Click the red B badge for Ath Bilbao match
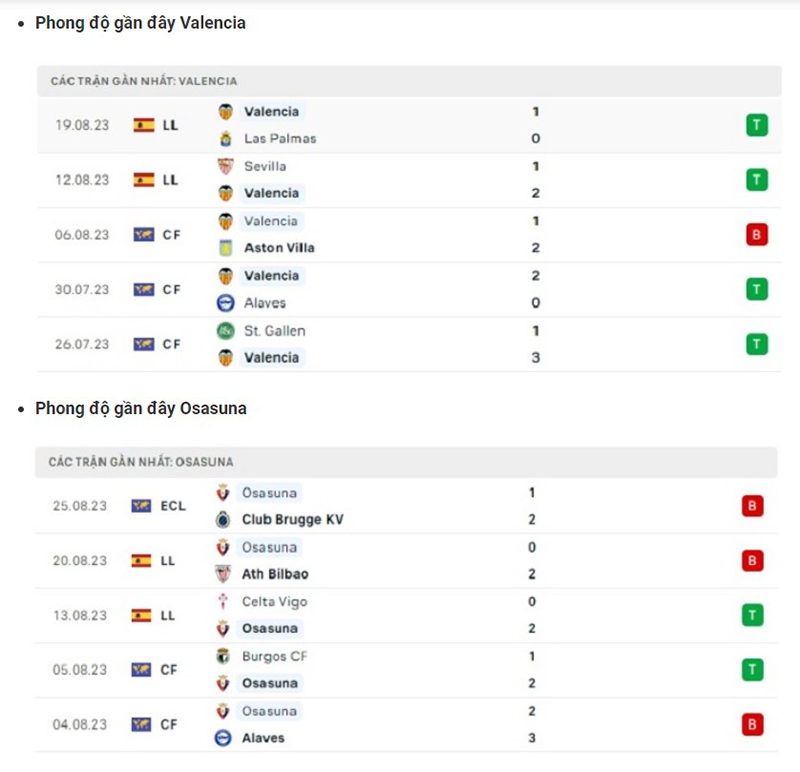The width and height of the screenshot is (800, 772). coord(752,561)
